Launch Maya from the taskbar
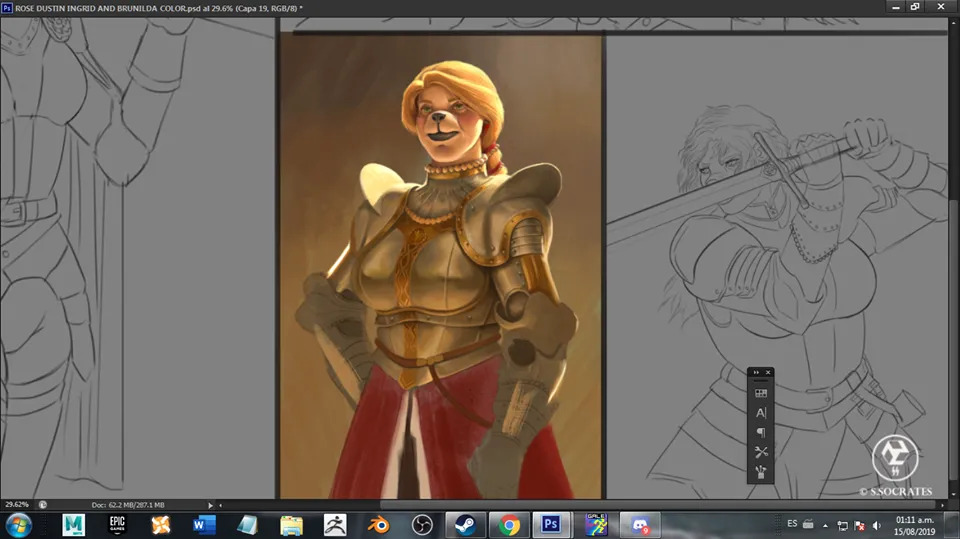 (x=73, y=525)
